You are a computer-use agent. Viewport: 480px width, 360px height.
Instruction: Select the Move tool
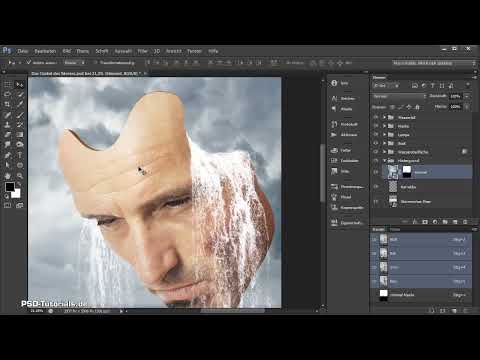coord(20,85)
